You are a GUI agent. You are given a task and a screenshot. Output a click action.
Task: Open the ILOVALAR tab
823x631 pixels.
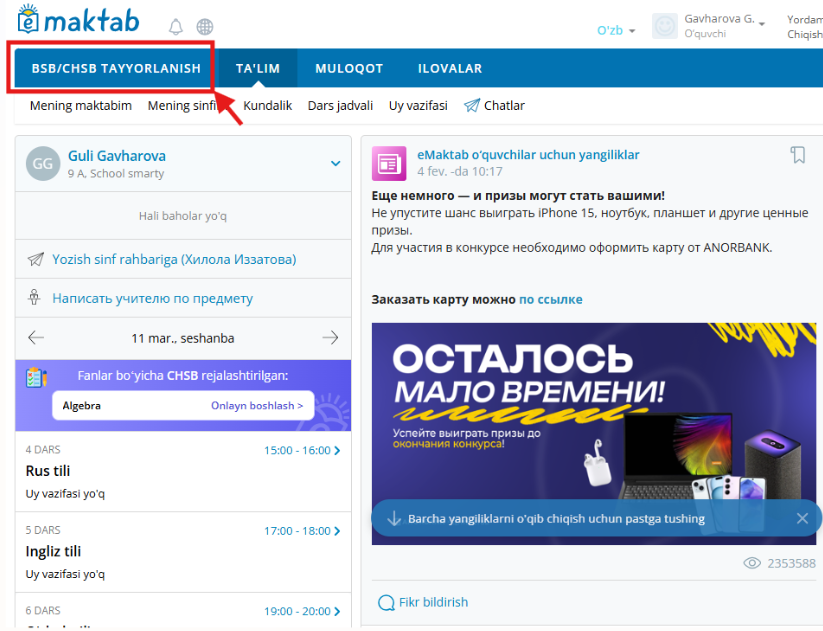tap(450, 69)
